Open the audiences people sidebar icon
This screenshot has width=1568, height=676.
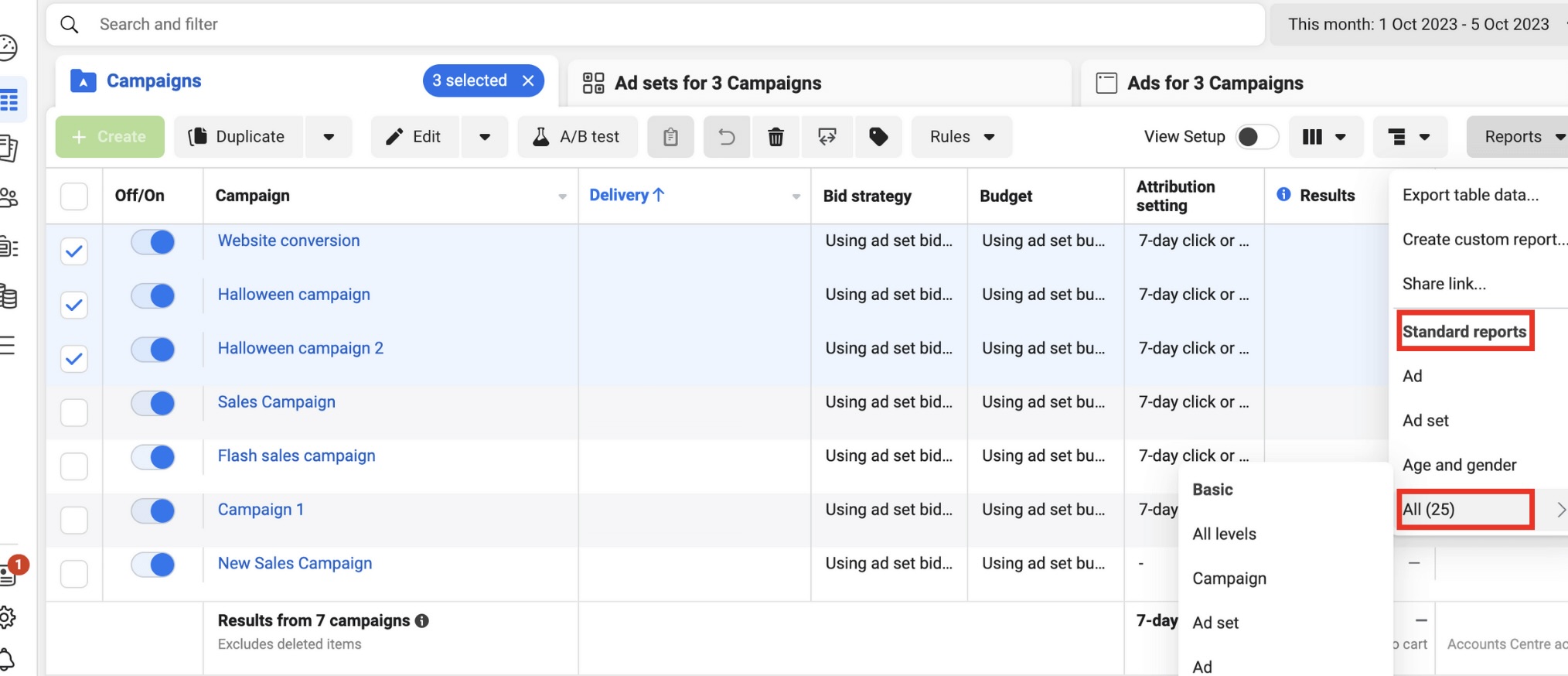[x=9, y=197]
